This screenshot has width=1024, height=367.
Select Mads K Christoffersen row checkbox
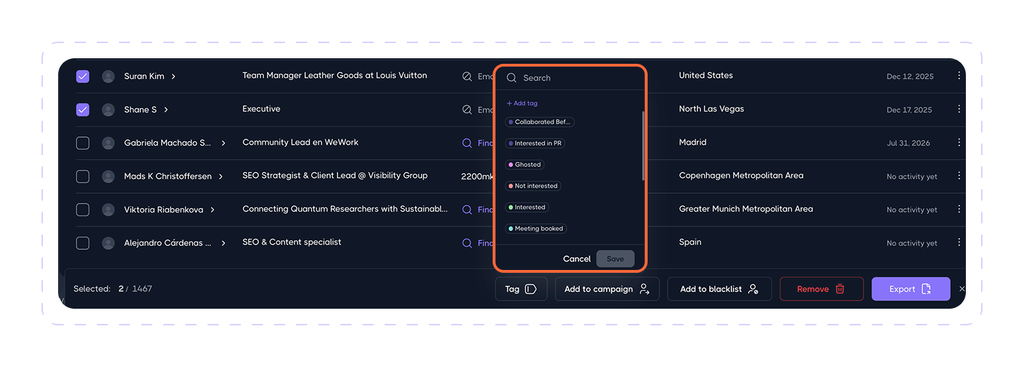tap(82, 176)
